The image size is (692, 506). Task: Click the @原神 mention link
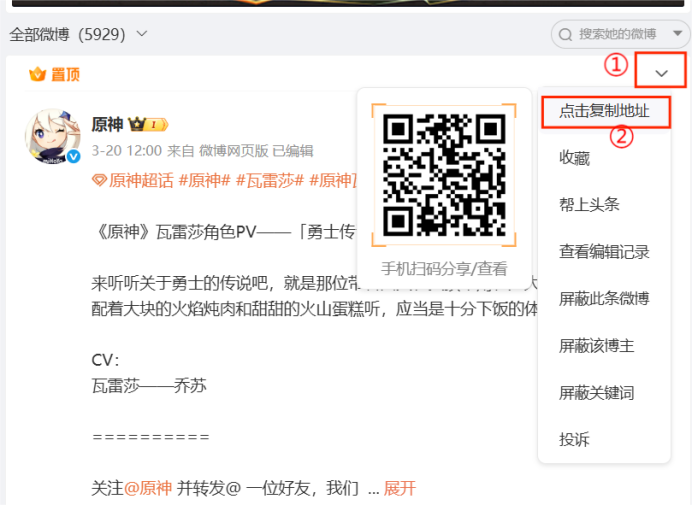[148, 488]
